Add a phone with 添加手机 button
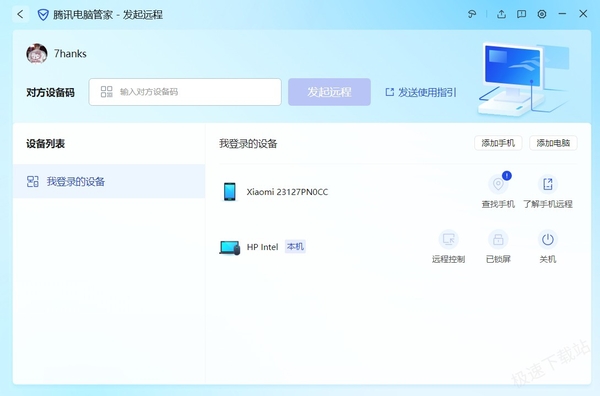The height and width of the screenshot is (396, 600). coord(498,143)
